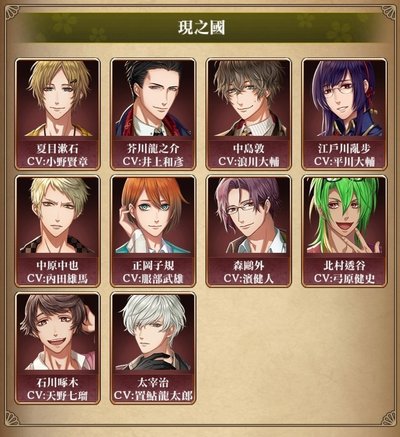Click the CV:平川大輔 voice actor label

pyautogui.click(x=344, y=162)
